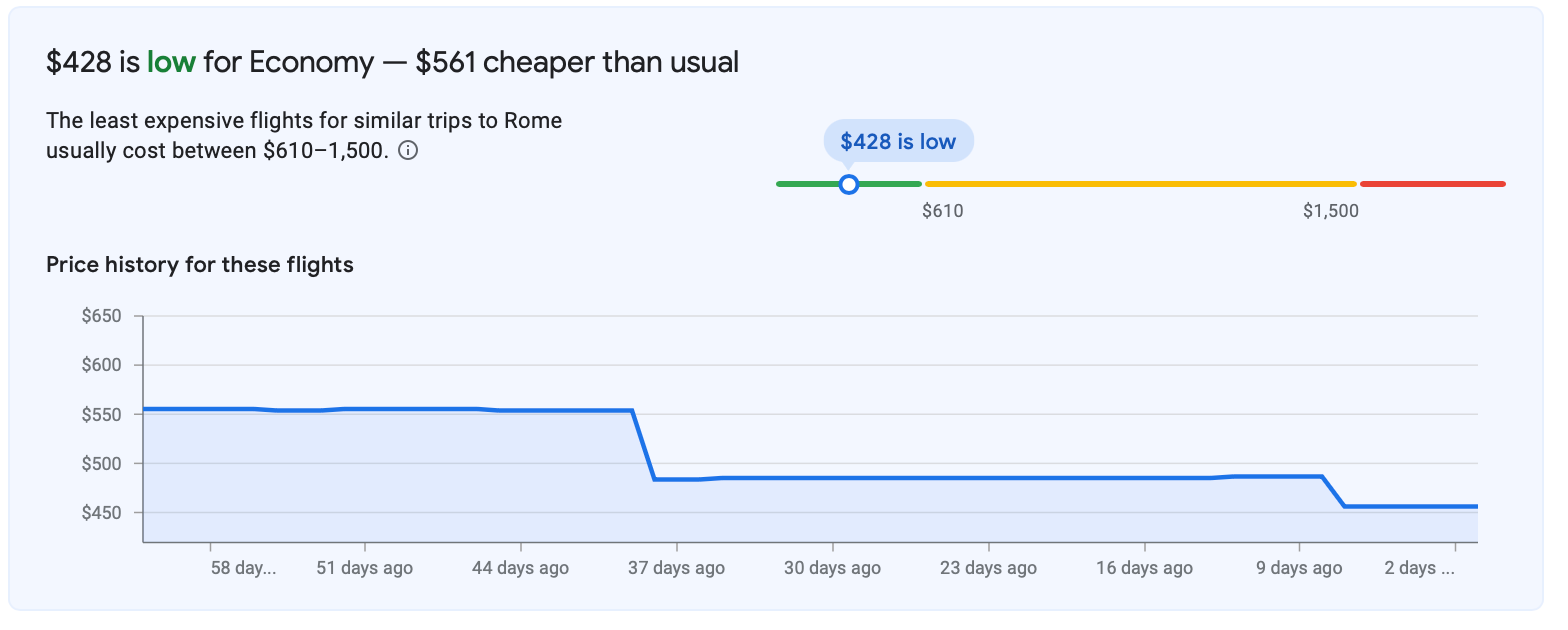Click the $550 y-axis label
Screen dimensions: 1568x630
tap(101, 414)
